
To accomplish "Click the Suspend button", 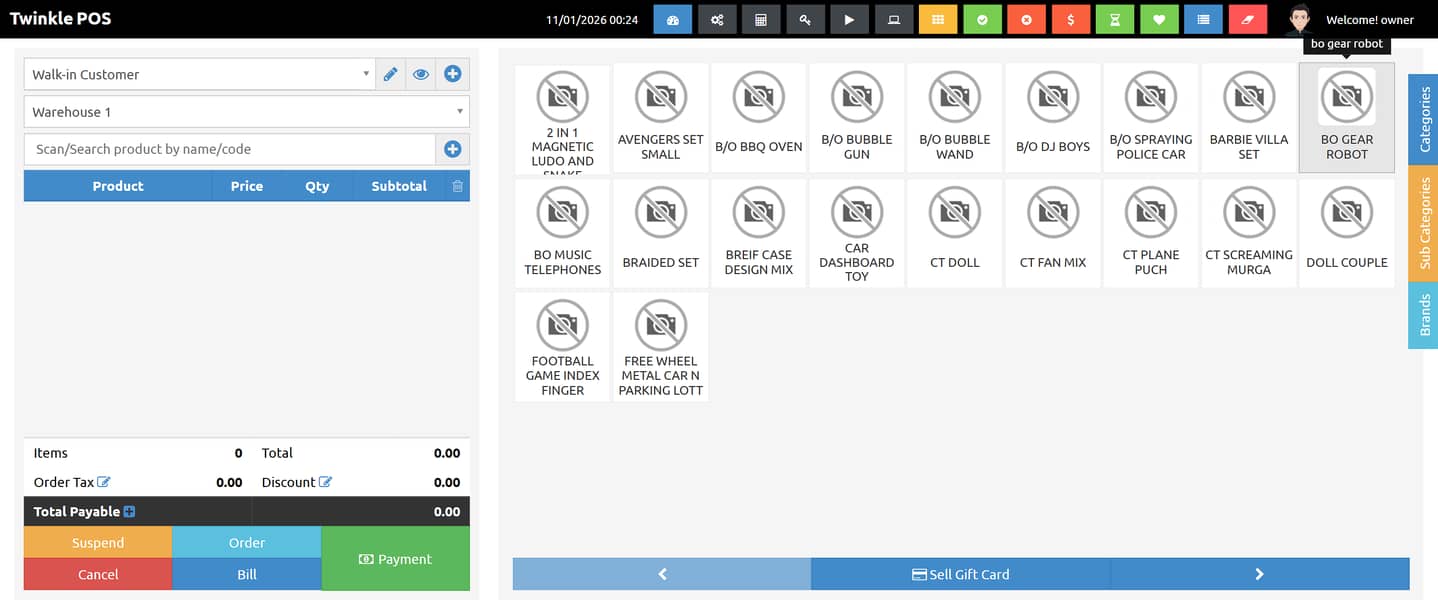I will 98,543.
